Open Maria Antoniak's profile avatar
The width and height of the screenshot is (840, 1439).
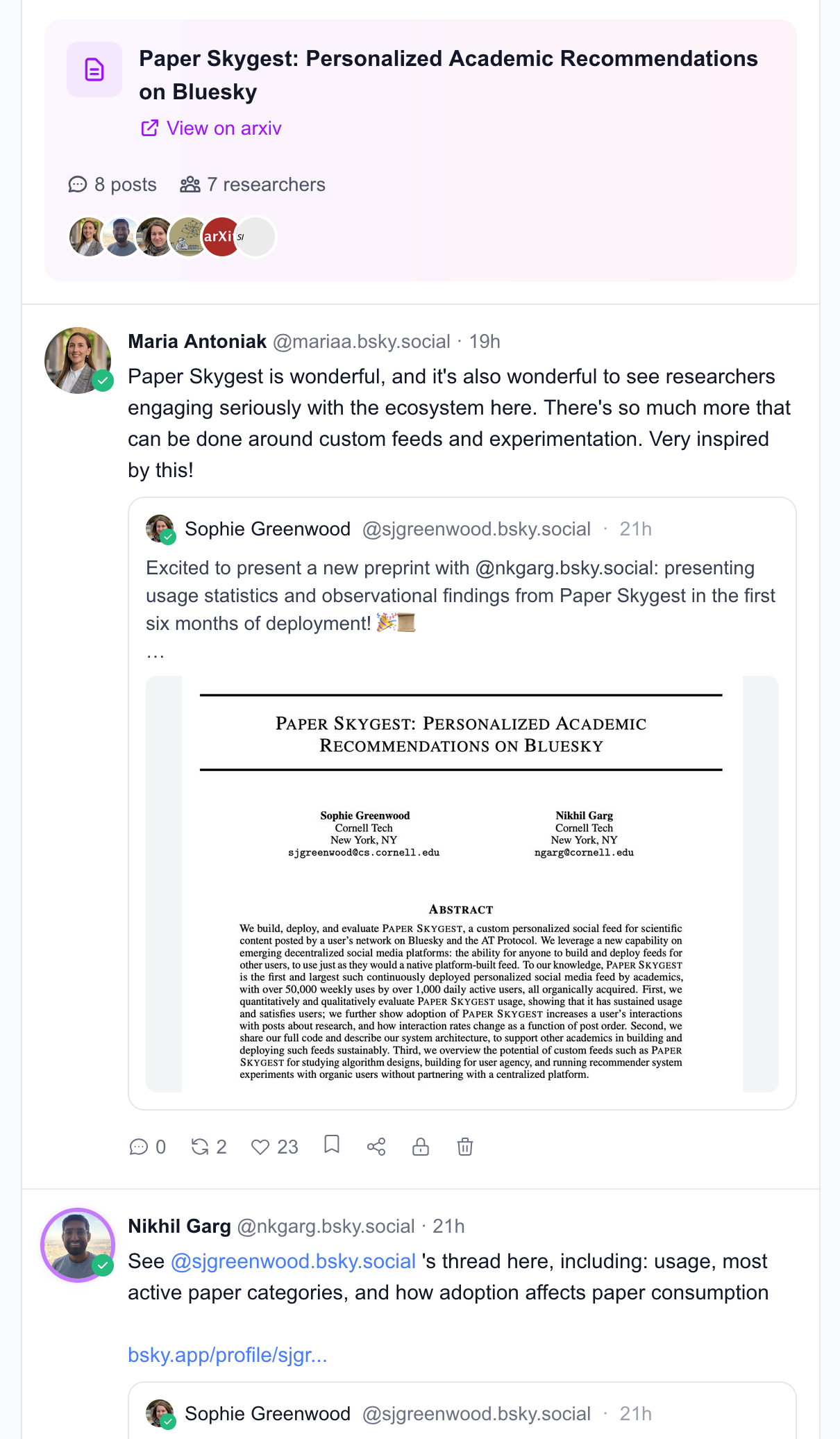coord(78,360)
